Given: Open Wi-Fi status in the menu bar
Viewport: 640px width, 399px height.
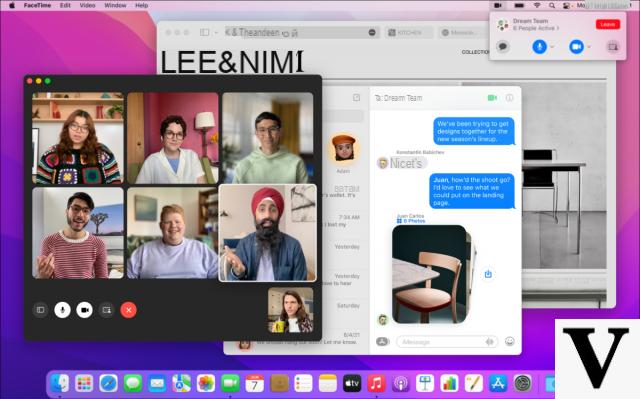Looking at the screenshot, I should pos(537,5).
